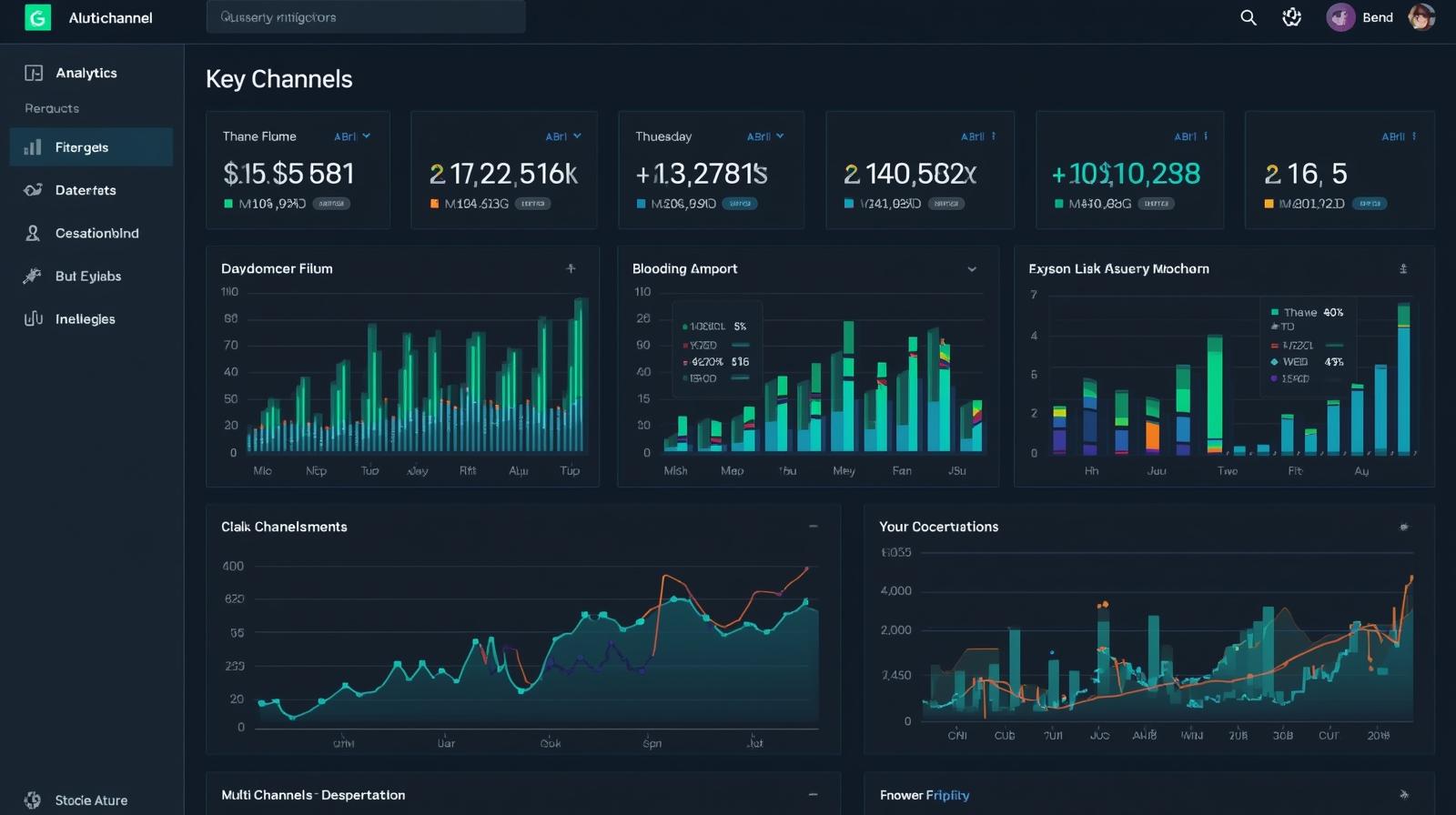Click the Your Cocertiations panel settings icon
This screenshot has width=1456, height=815.
(x=1403, y=527)
